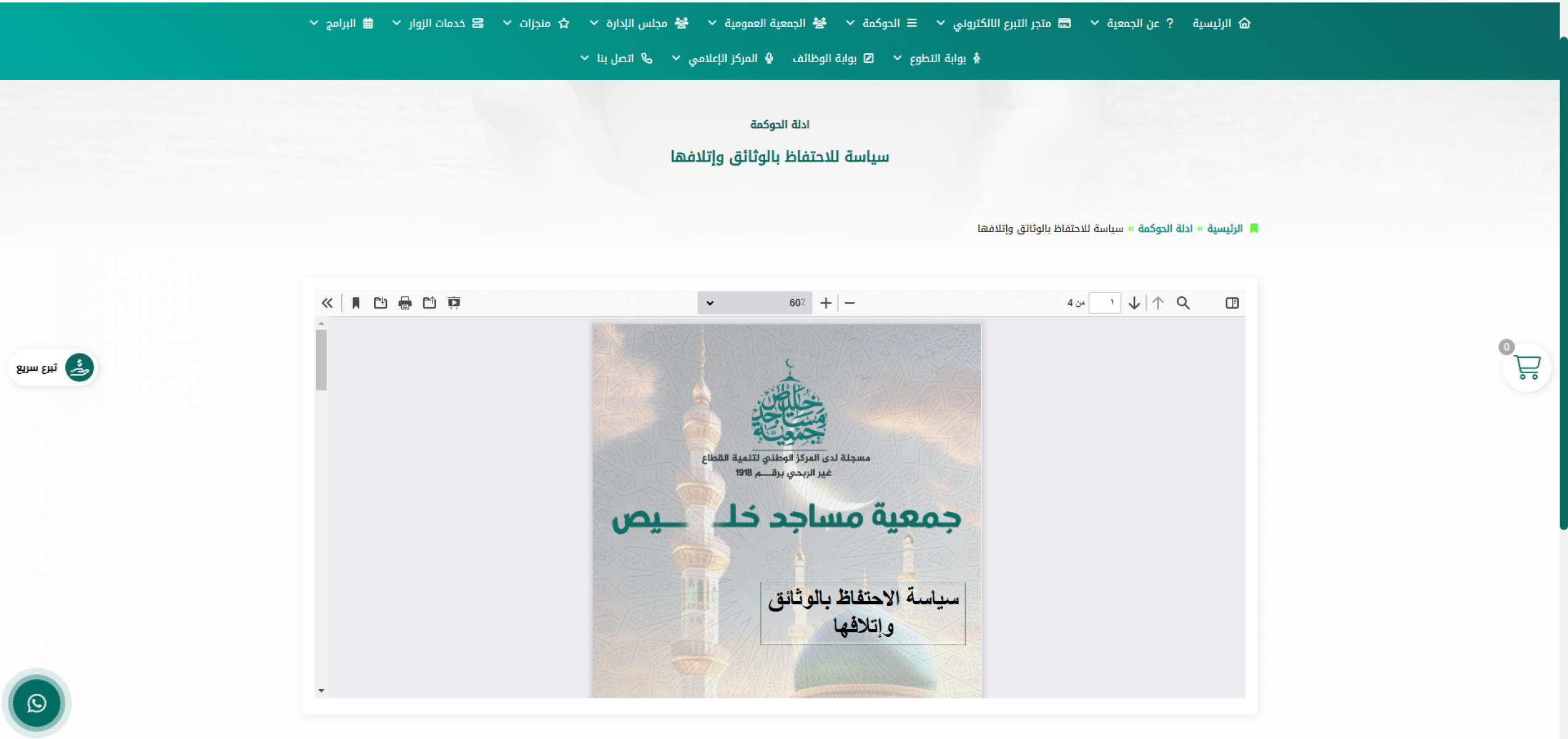This screenshot has height=739, width=1568.
Task: Open a file in PDF viewer
Action: tap(429, 303)
